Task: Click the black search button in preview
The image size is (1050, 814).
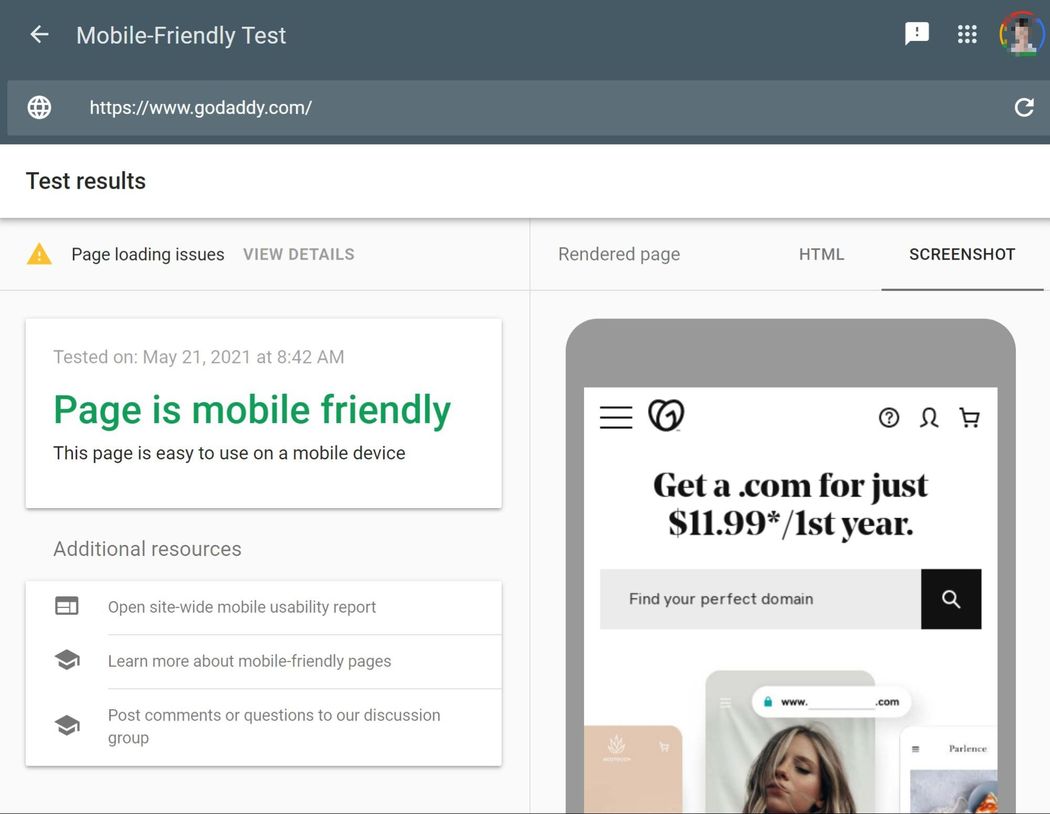Action: (951, 599)
